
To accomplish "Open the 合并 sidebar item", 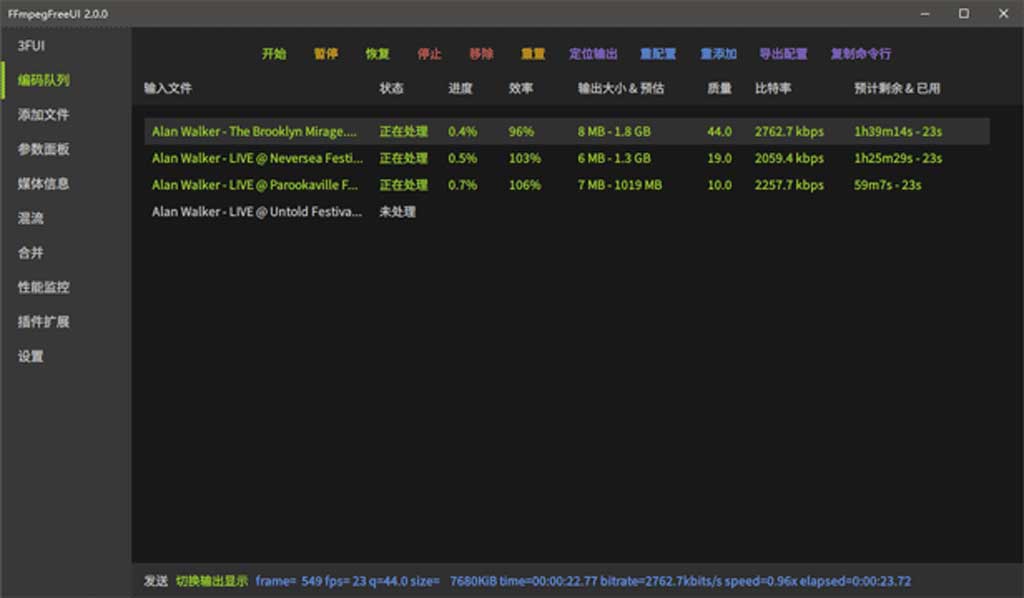I will click(x=31, y=253).
